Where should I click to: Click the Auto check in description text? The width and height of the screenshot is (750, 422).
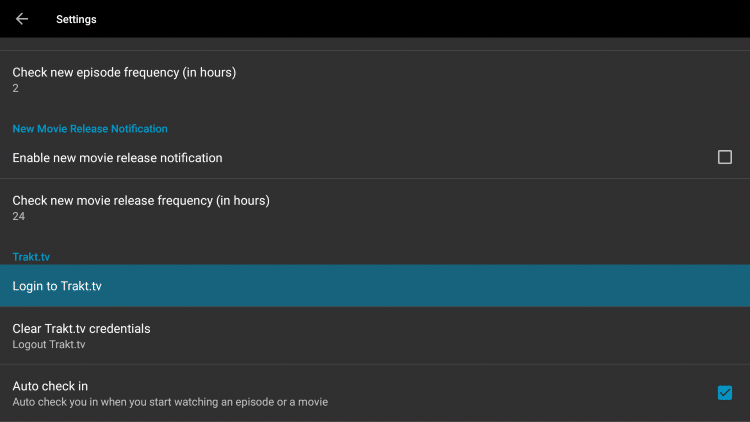tap(170, 402)
